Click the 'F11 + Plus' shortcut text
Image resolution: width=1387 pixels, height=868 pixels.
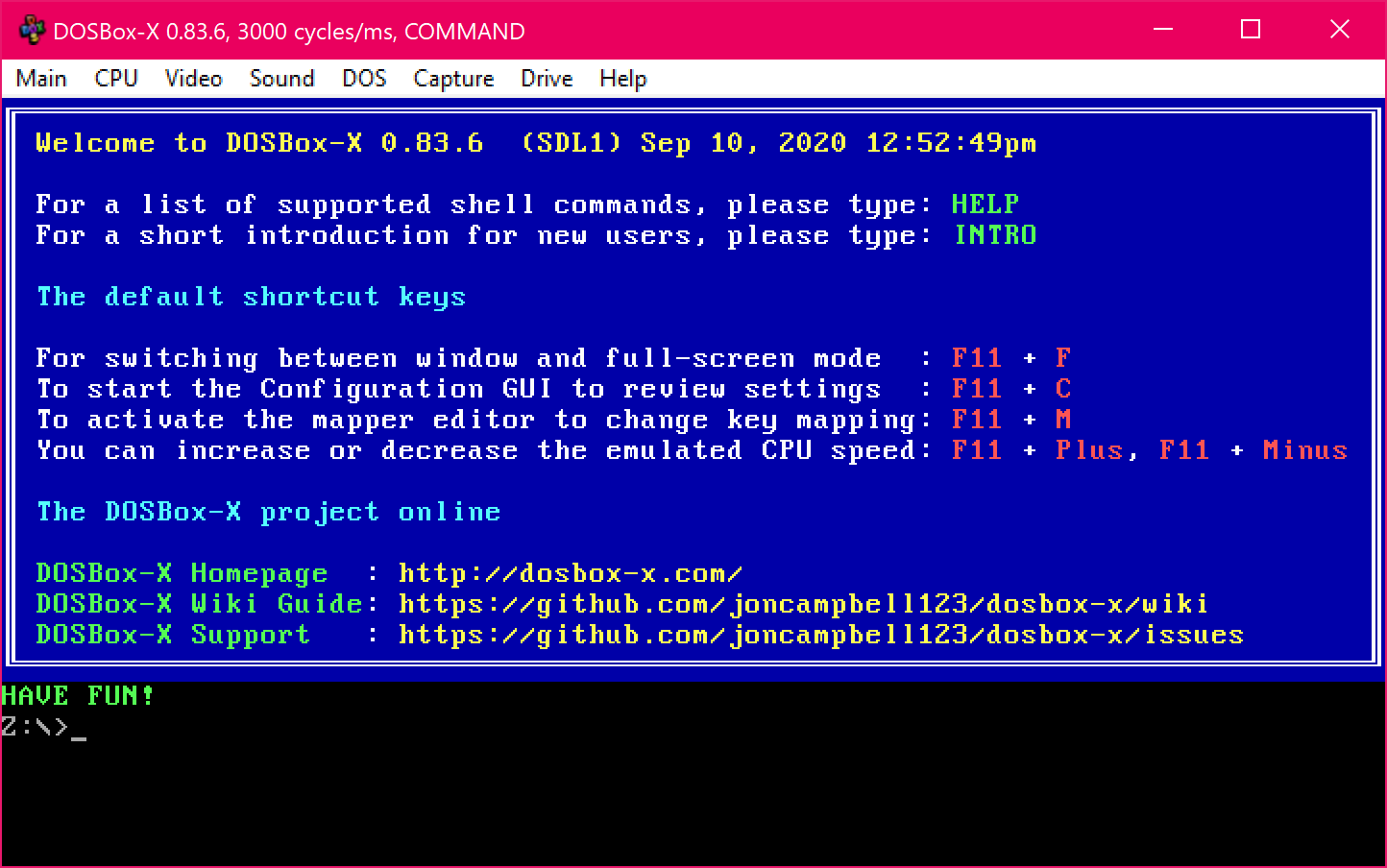point(1037,450)
